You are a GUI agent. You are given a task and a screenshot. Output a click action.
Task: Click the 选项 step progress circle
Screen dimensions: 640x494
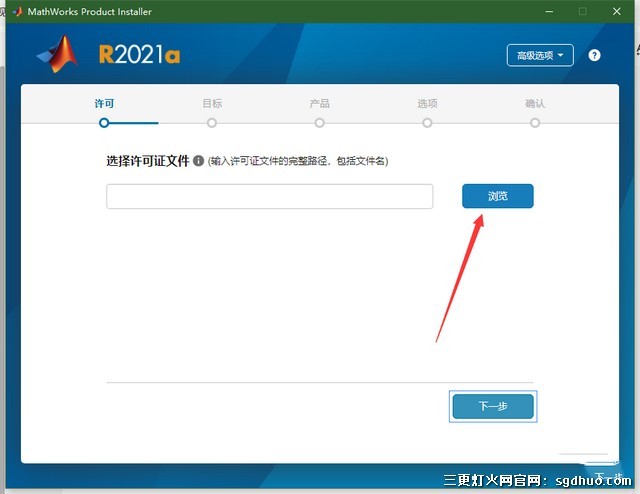click(x=427, y=123)
